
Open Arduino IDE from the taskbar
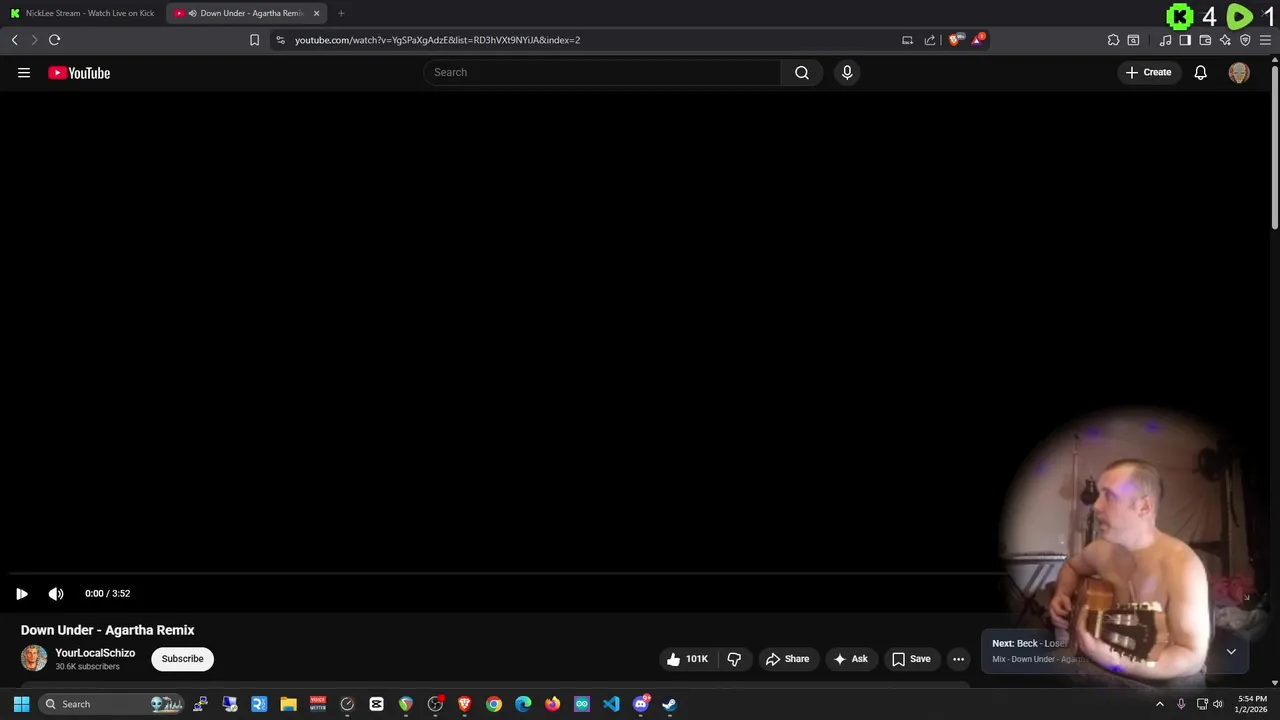pyautogui.click(x=582, y=704)
